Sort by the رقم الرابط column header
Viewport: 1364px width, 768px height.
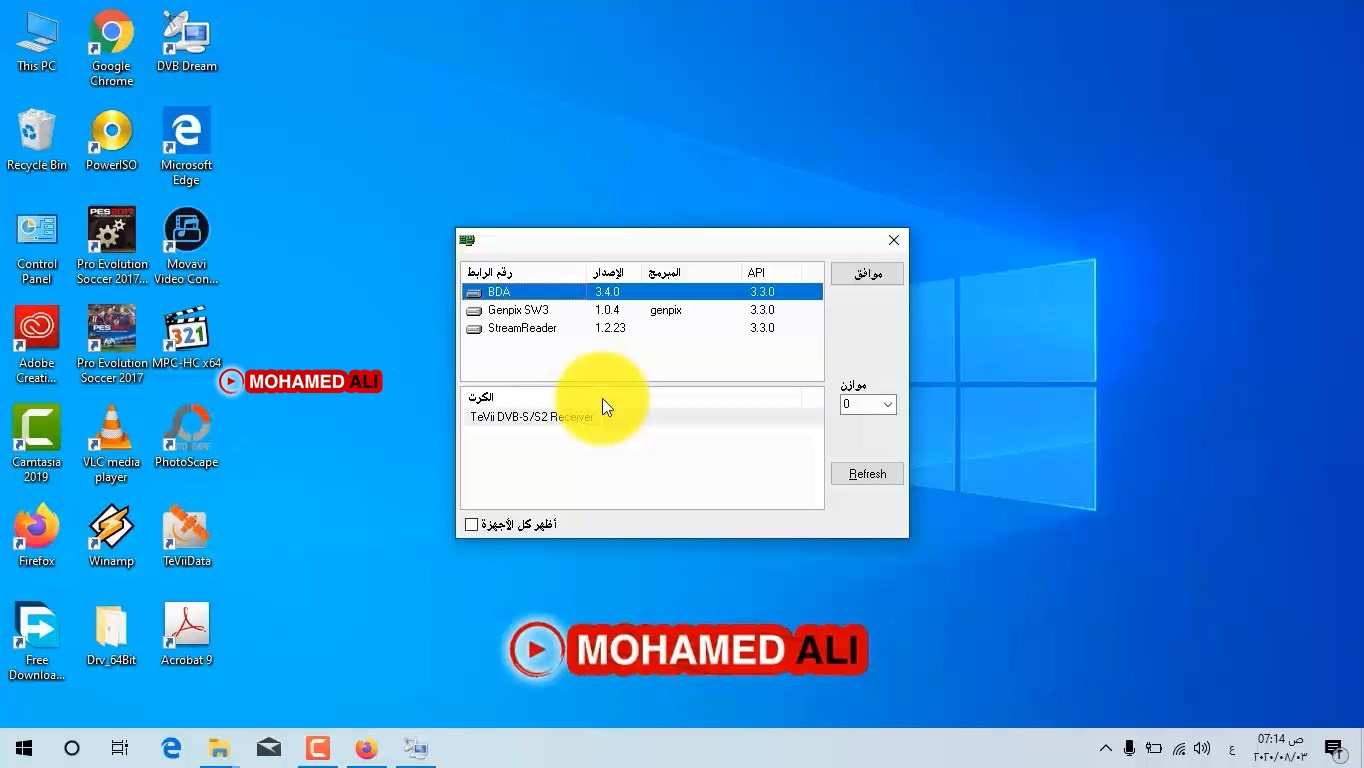coord(524,273)
